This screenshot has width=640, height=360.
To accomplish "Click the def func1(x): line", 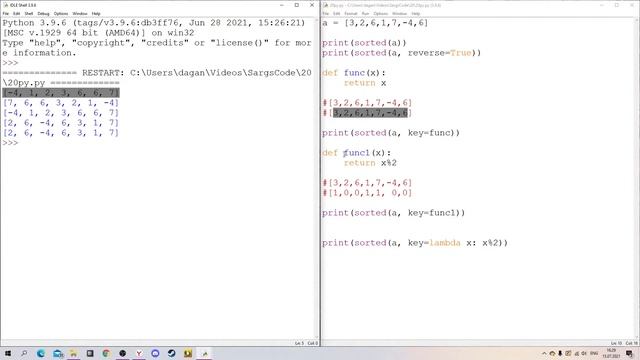I will [356, 153].
